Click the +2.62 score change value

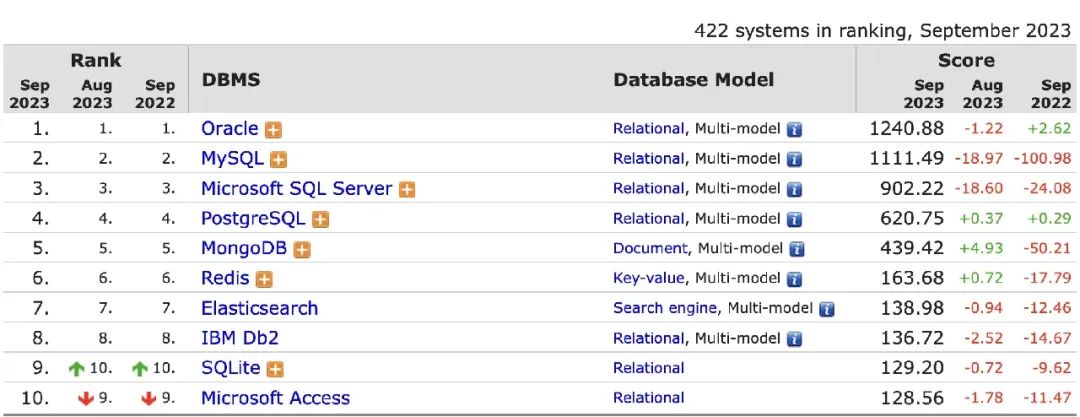(x=1049, y=129)
